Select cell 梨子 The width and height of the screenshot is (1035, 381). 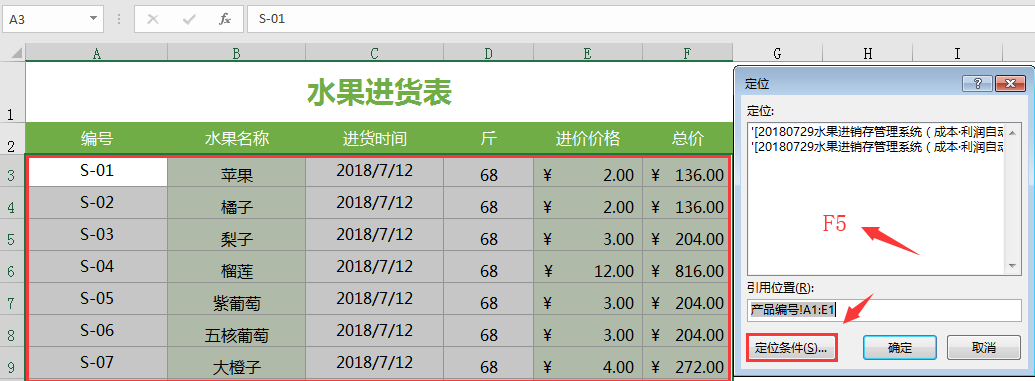coord(236,236)
